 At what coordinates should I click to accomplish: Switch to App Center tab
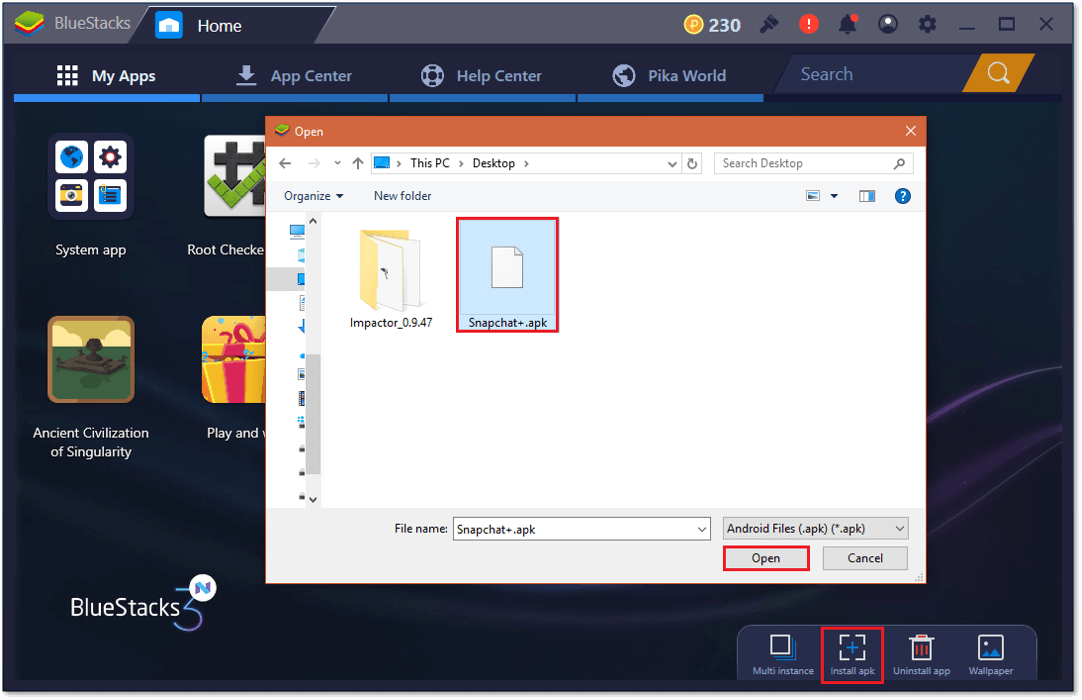[295, 75]
